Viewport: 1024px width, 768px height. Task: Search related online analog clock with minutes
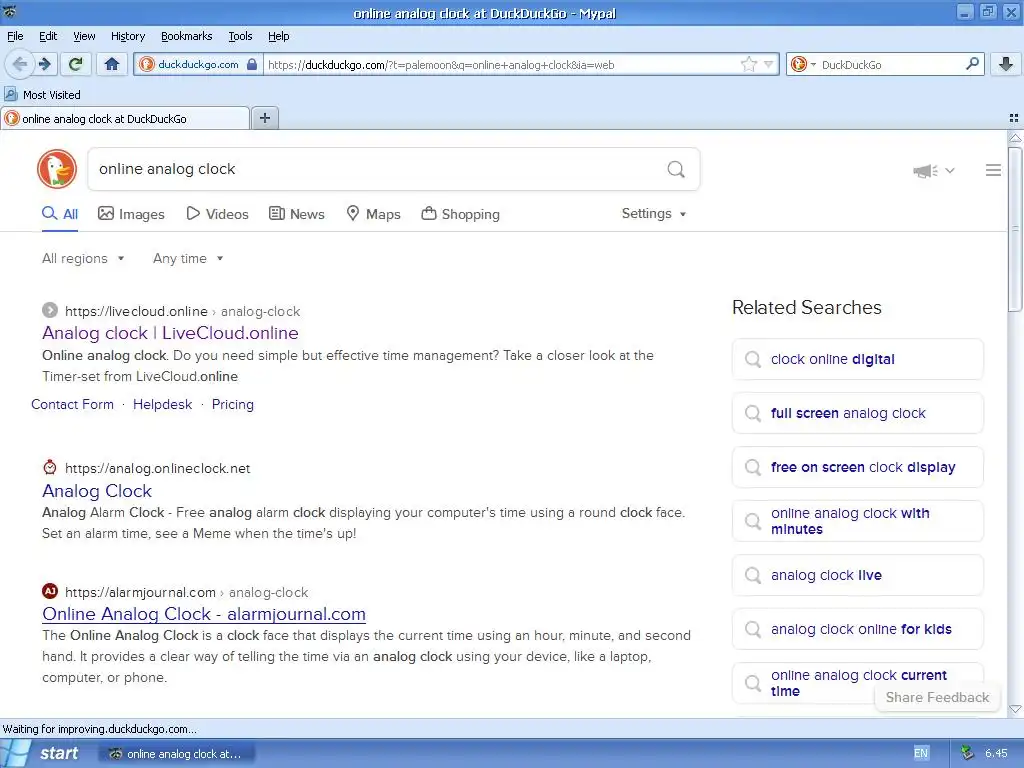pos(857,521)
